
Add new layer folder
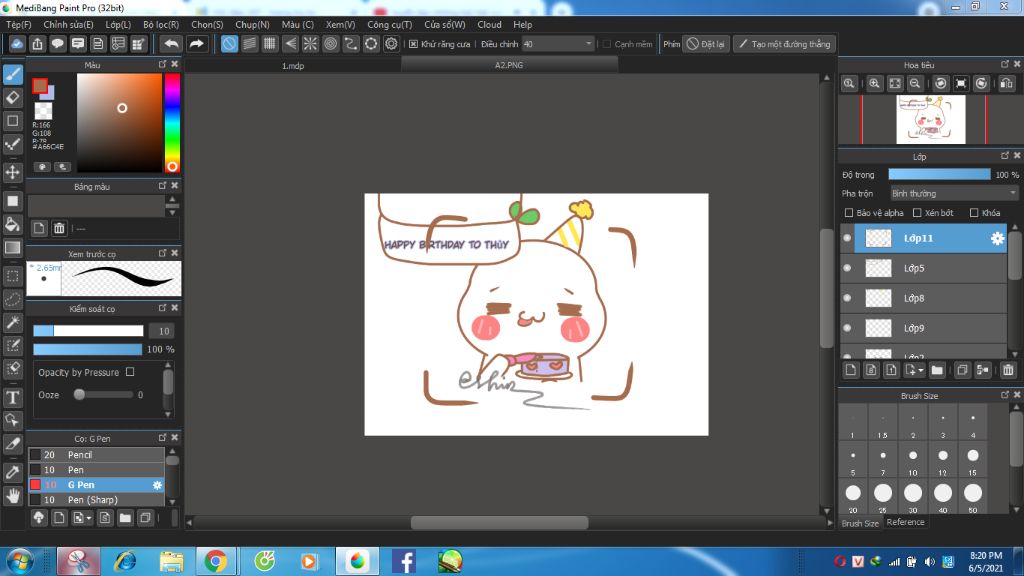coord(937,370)
